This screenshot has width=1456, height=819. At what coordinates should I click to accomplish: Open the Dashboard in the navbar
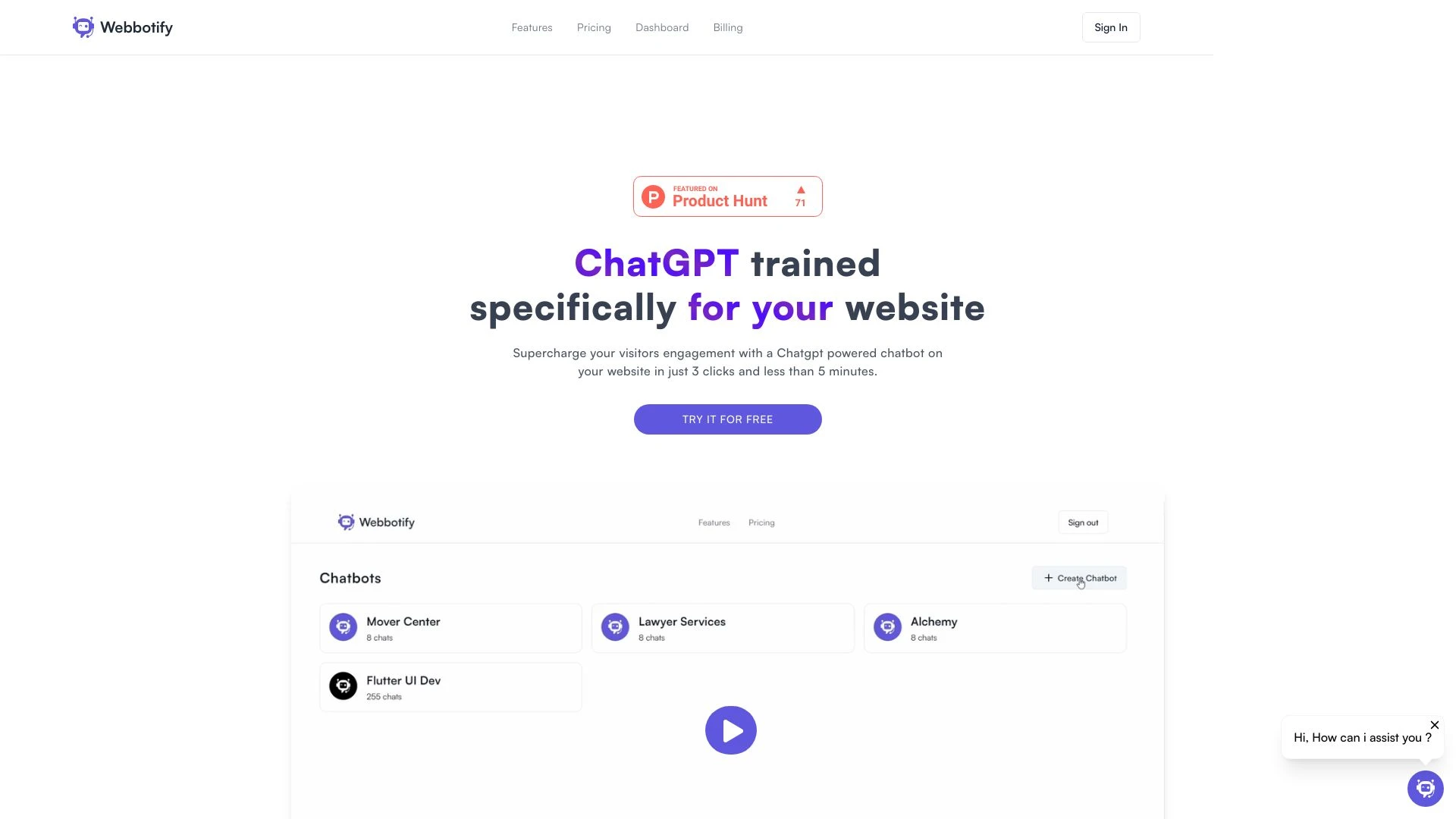662,27
